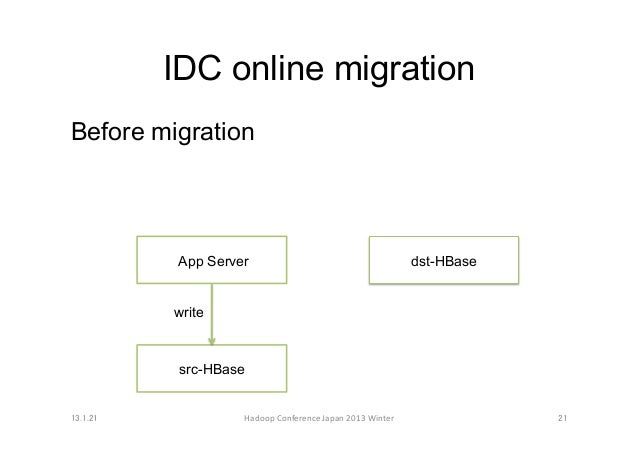Click the 'IDC online migration' slide title
Screen dimensions: 638x451
[x=319, y=68]
